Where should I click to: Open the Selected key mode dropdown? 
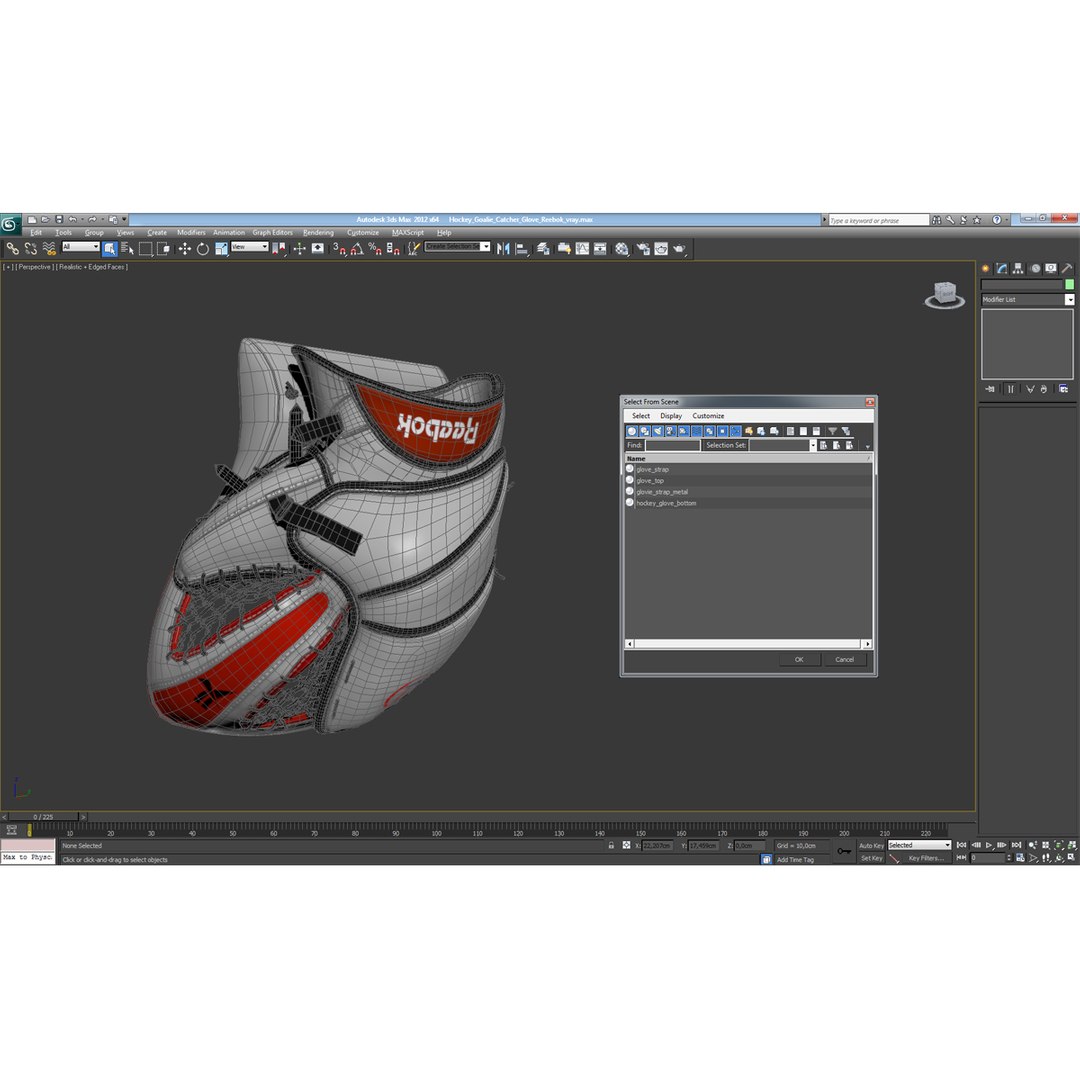tap(919, 845)
